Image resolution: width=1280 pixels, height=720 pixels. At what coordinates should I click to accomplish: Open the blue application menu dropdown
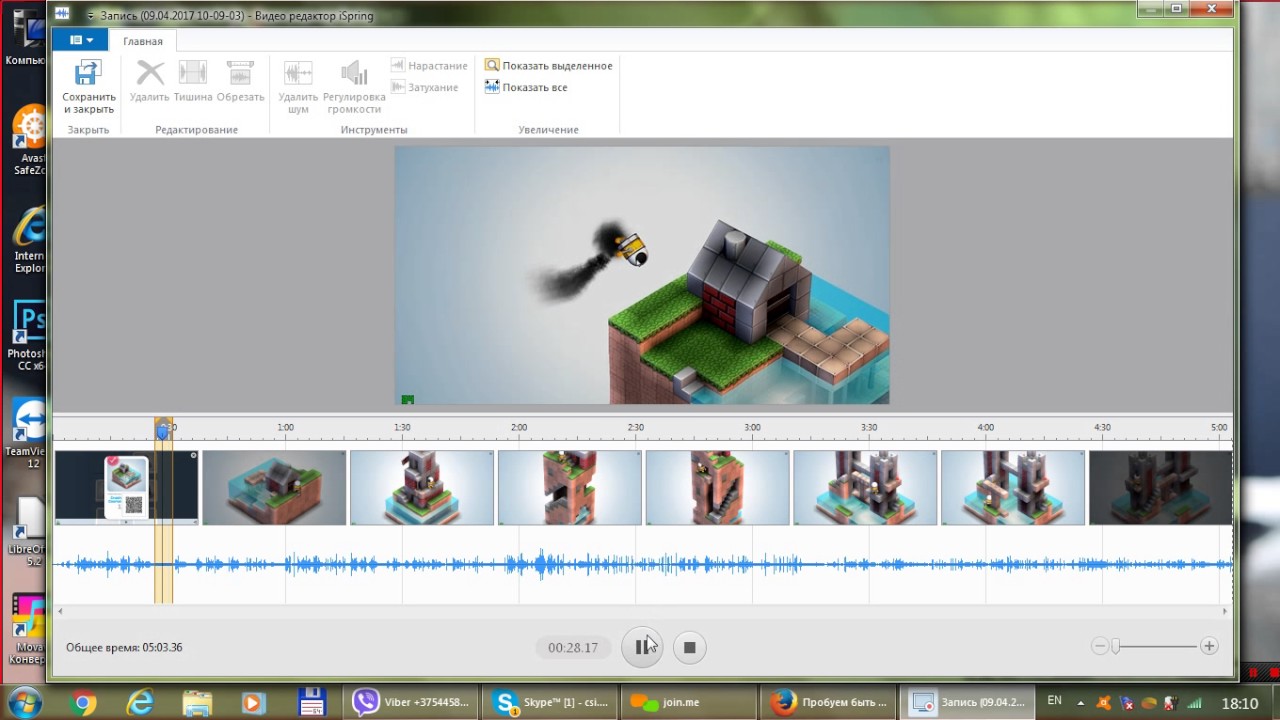[x=80, y=41]
